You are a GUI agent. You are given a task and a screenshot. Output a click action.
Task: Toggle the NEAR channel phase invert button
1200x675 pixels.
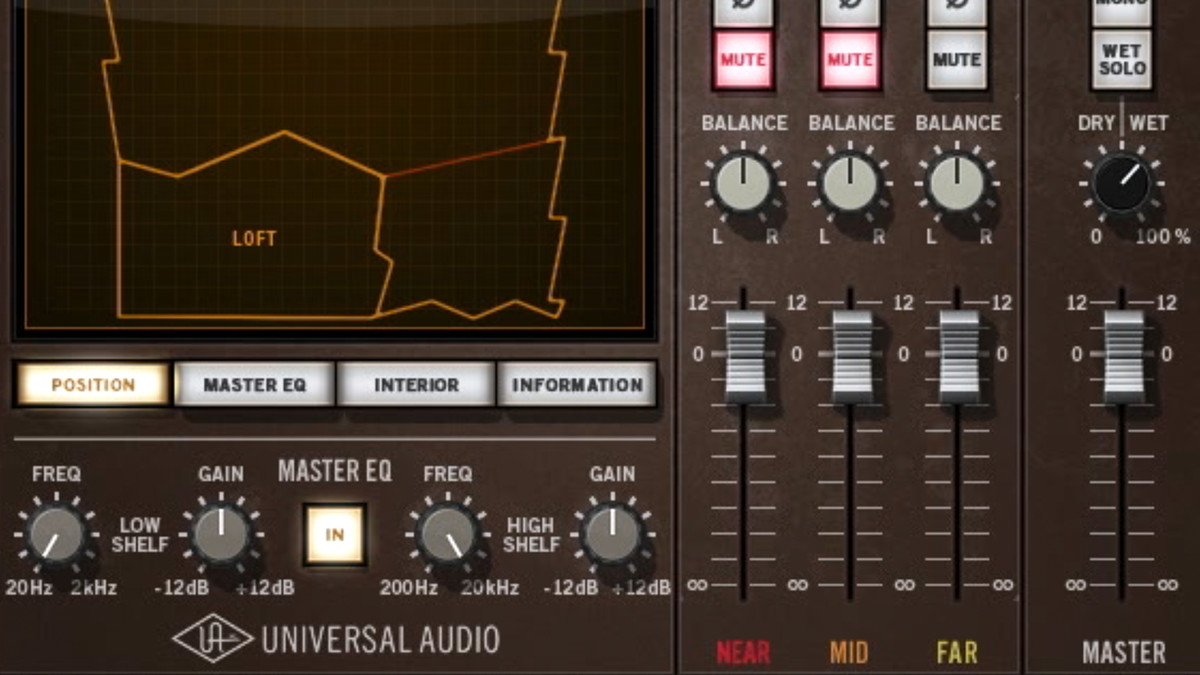[x=743, y=12]
